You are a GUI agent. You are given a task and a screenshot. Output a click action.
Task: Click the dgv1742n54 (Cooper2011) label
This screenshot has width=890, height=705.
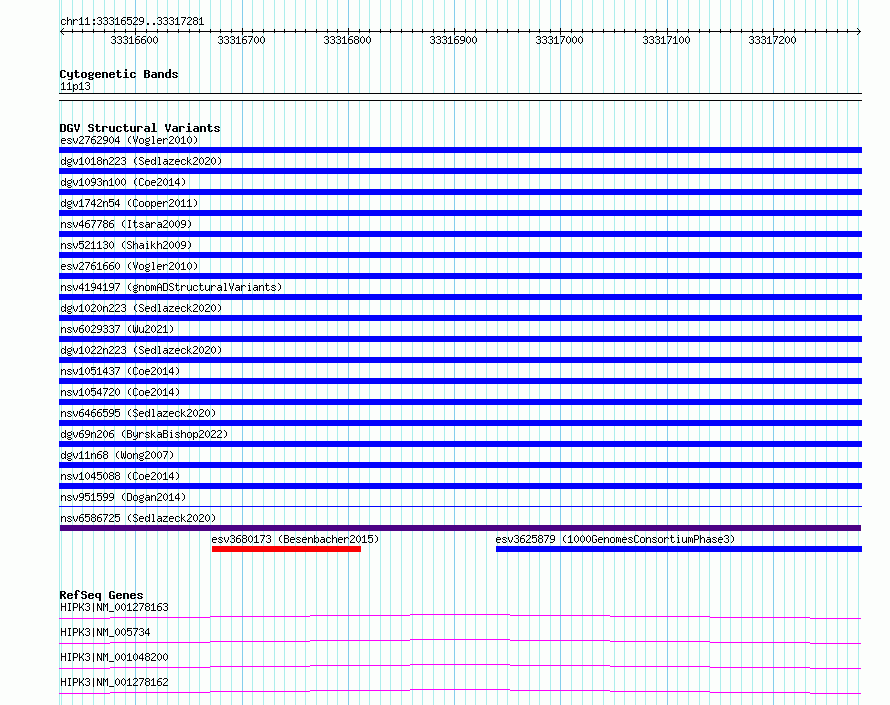pyautogui.click(x=129, y=203)
